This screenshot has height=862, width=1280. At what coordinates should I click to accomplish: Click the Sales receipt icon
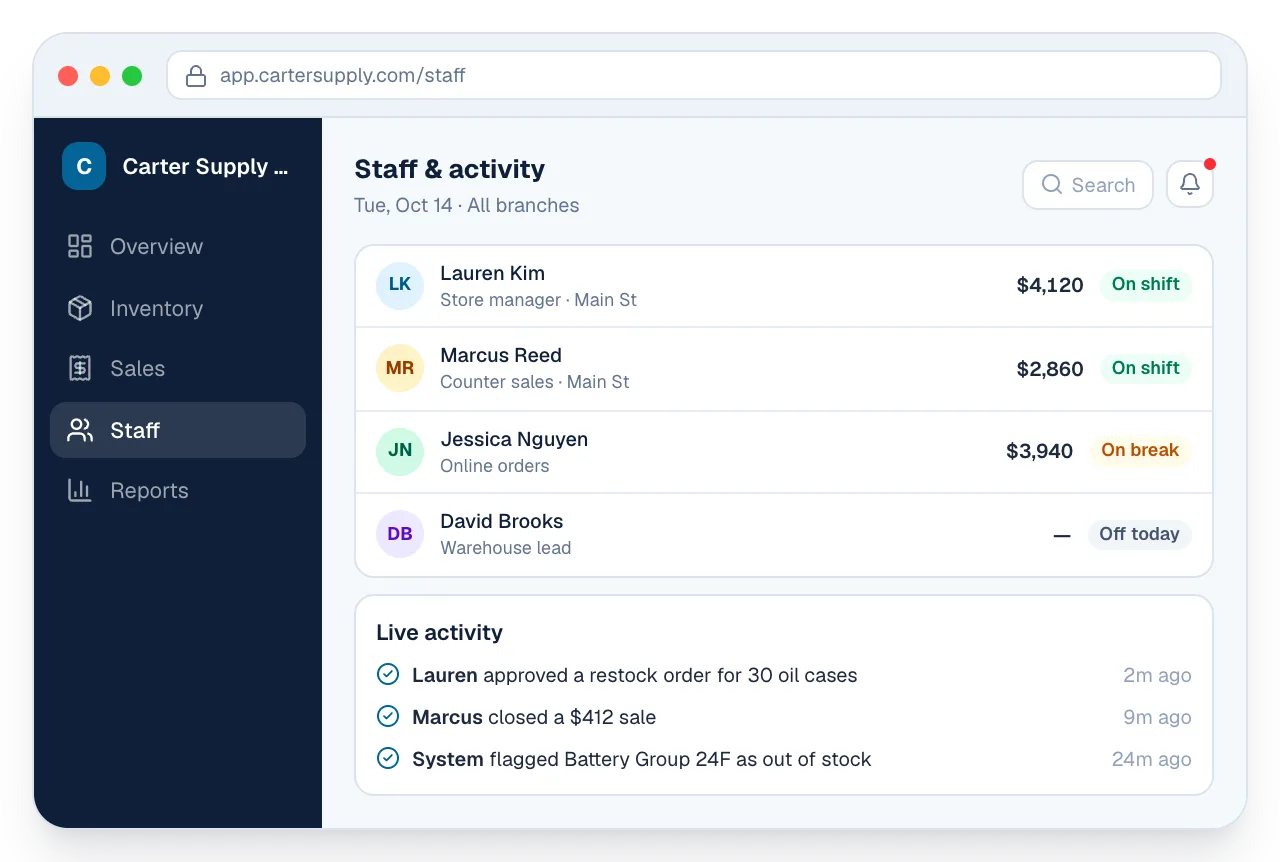click(80, 368)
